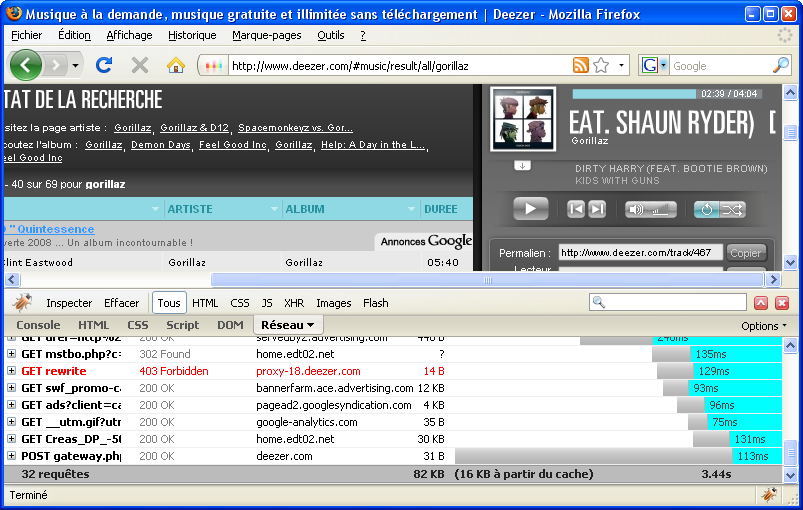The height and width of the screenshot is (510, 803).
Task: Play the track with the Deezer play button
Action: 531,208
